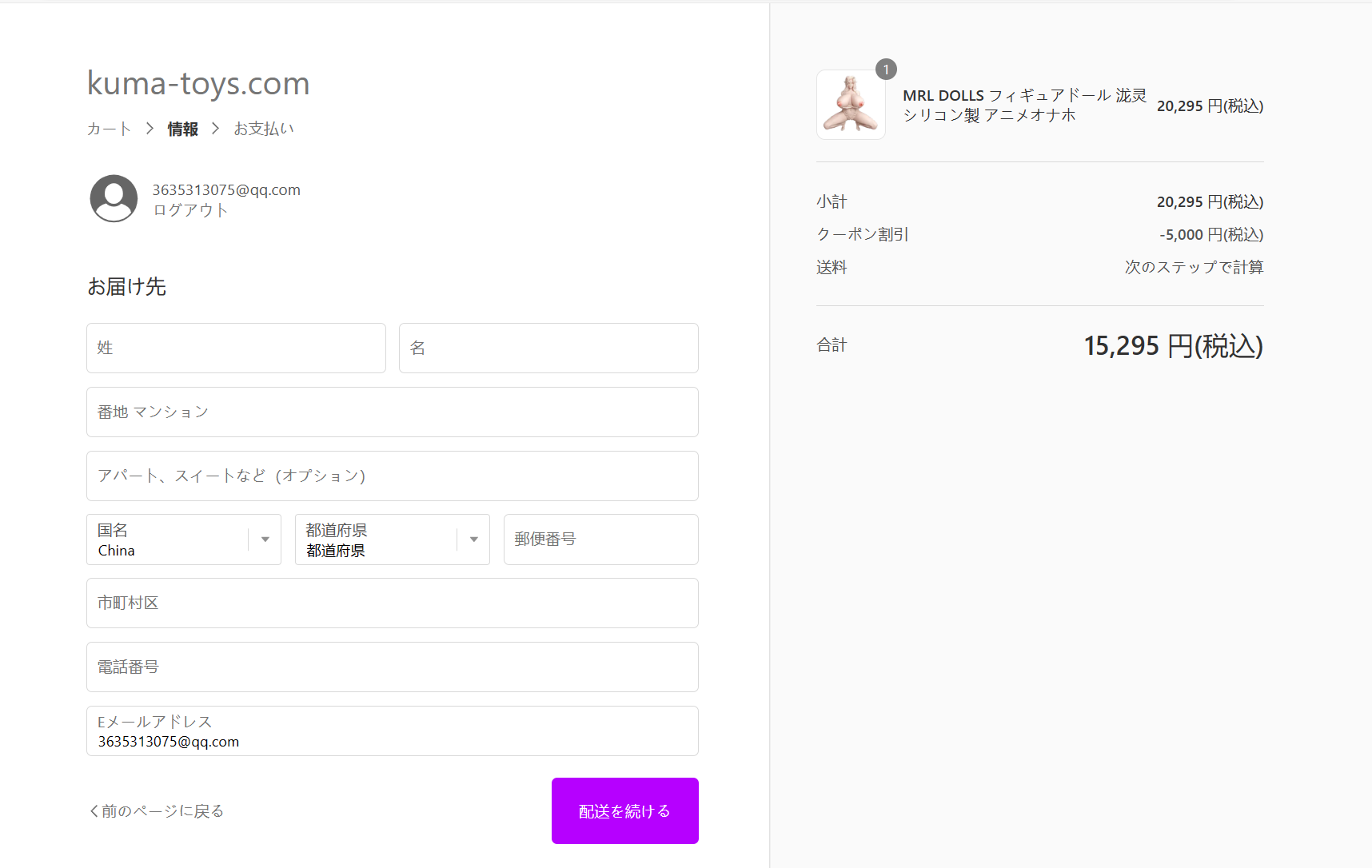This screenshot has height=868, width=1372.
Task: Click the -5,000 円(税込) coupon discount value
Action: click(x=1211, y=235)
